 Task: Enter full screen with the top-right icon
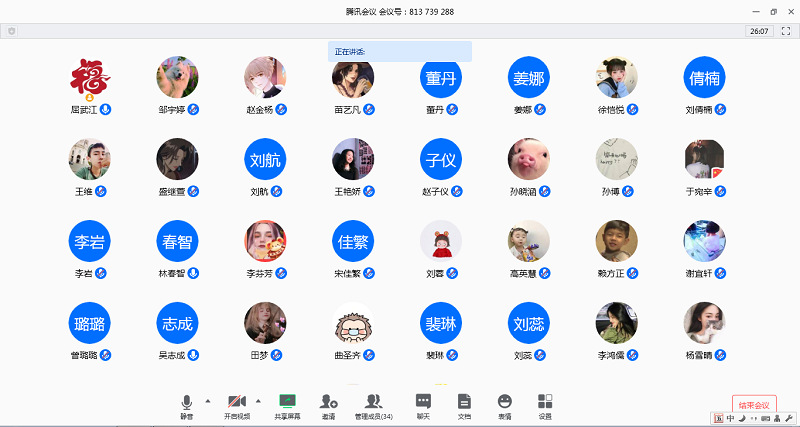(x=786, y=31)
